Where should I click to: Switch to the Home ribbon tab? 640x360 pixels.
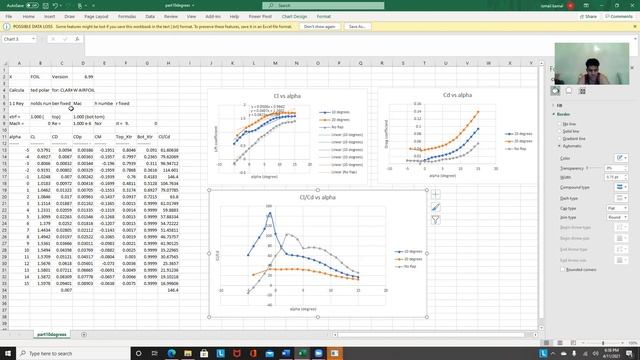(x=29, y=17)
